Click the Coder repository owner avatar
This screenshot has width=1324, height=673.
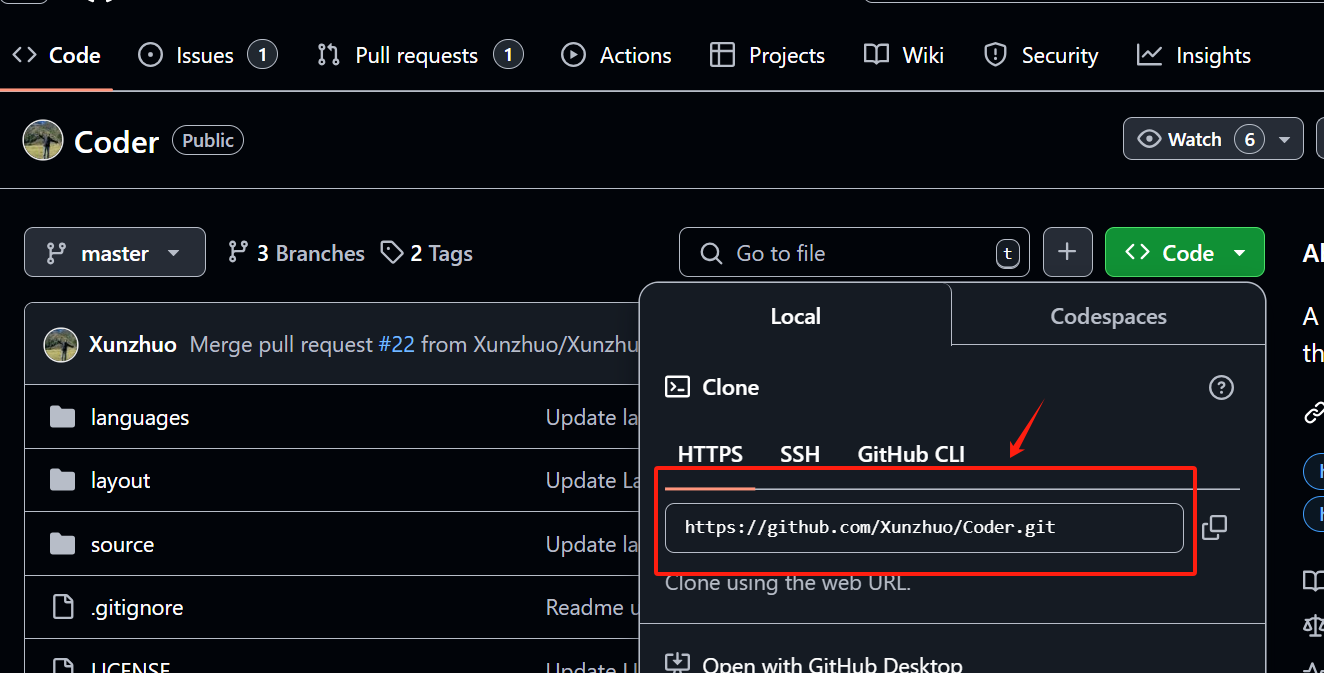point(43,141)
